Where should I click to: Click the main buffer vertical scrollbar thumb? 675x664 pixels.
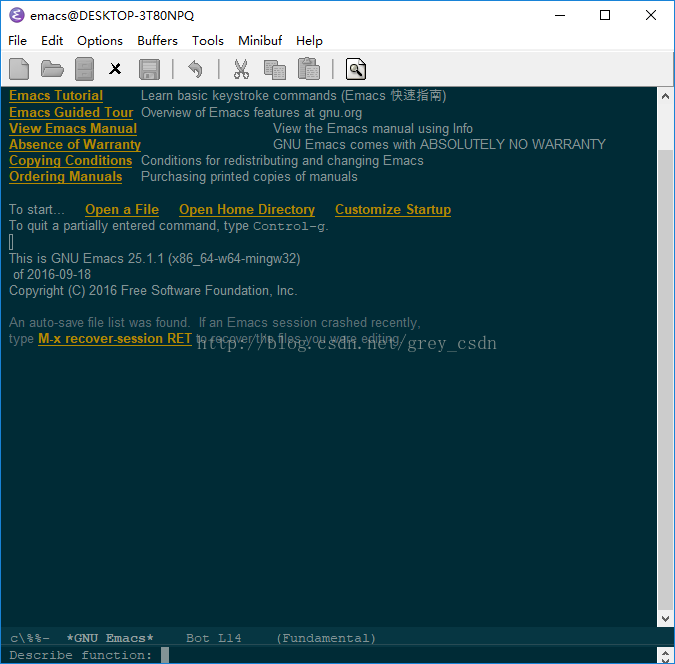pyautogui.click(x=665, y=379)
